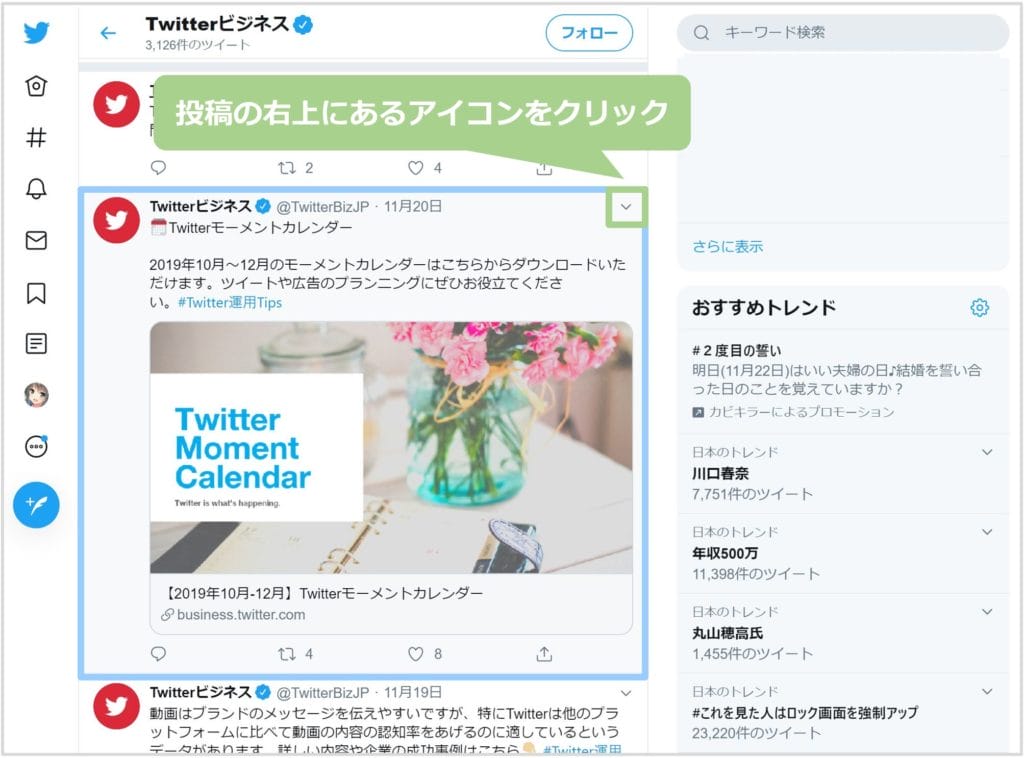Expand the highlighted chevron on November 20 tweet
1024x758 pixels.
(x=626, y=207)
